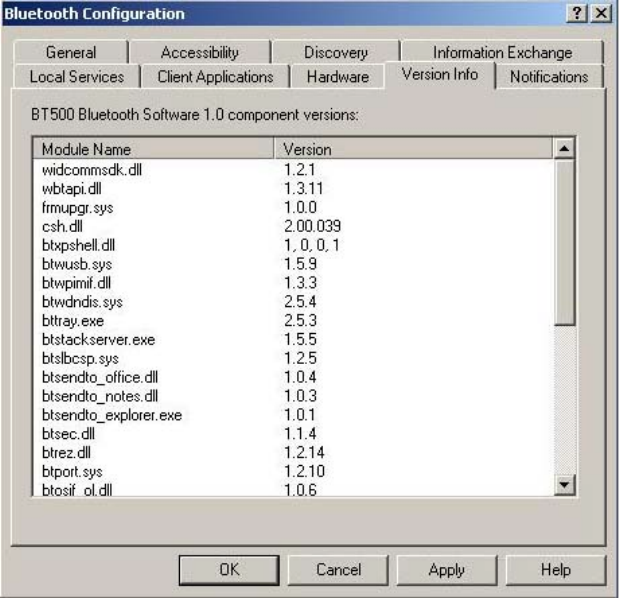Image resolution: width=619 pixels, height=598 pixels.
Task: Open the Discovery tab
Action: 336,52
